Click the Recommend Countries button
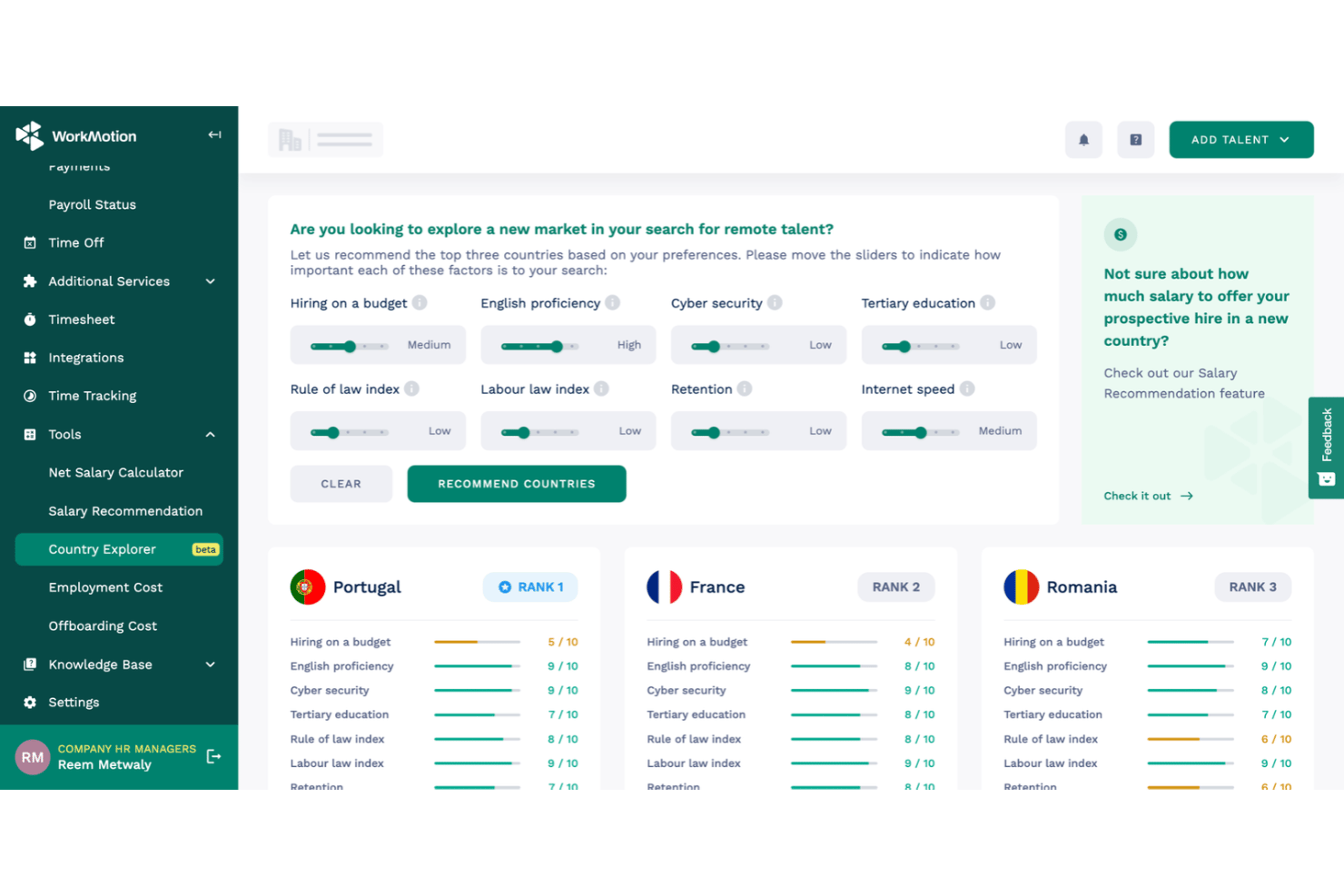 pos(517,484)
